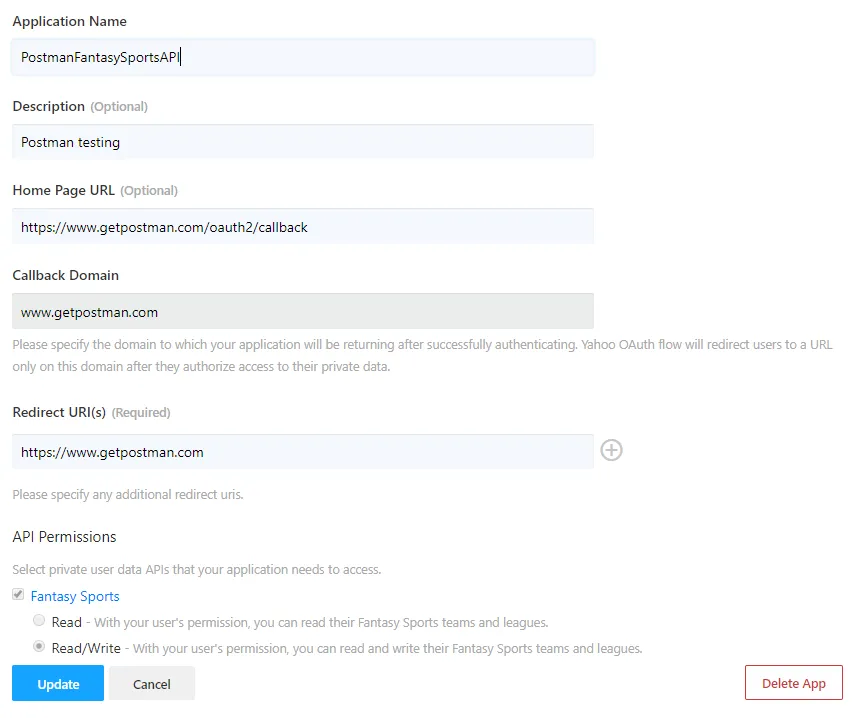The width and height of the screenshot is (856, 718).
Task: Click the Cancel button
Action: pyautogui.click(x=151, y=684)
